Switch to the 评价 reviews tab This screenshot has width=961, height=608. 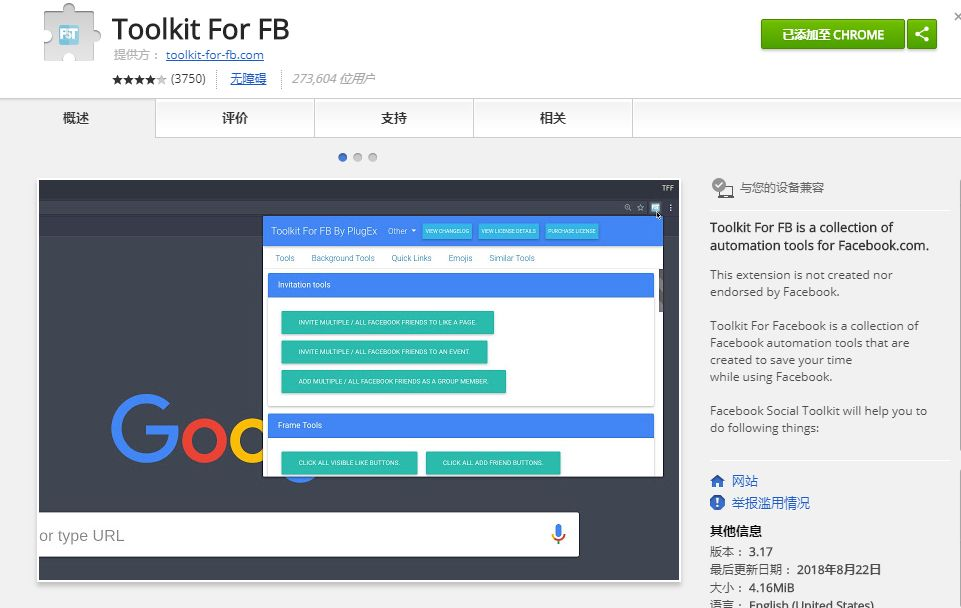(235, 118)
